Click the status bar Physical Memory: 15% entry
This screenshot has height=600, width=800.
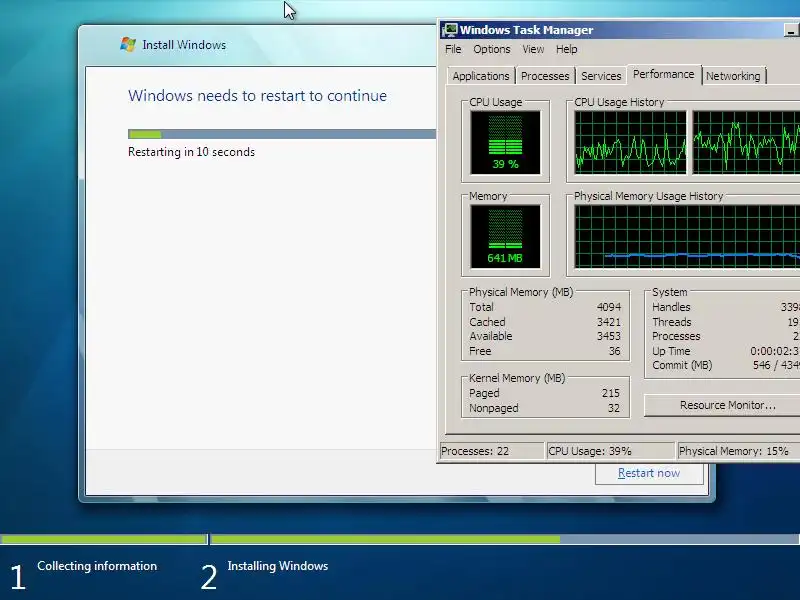point(738,451)
